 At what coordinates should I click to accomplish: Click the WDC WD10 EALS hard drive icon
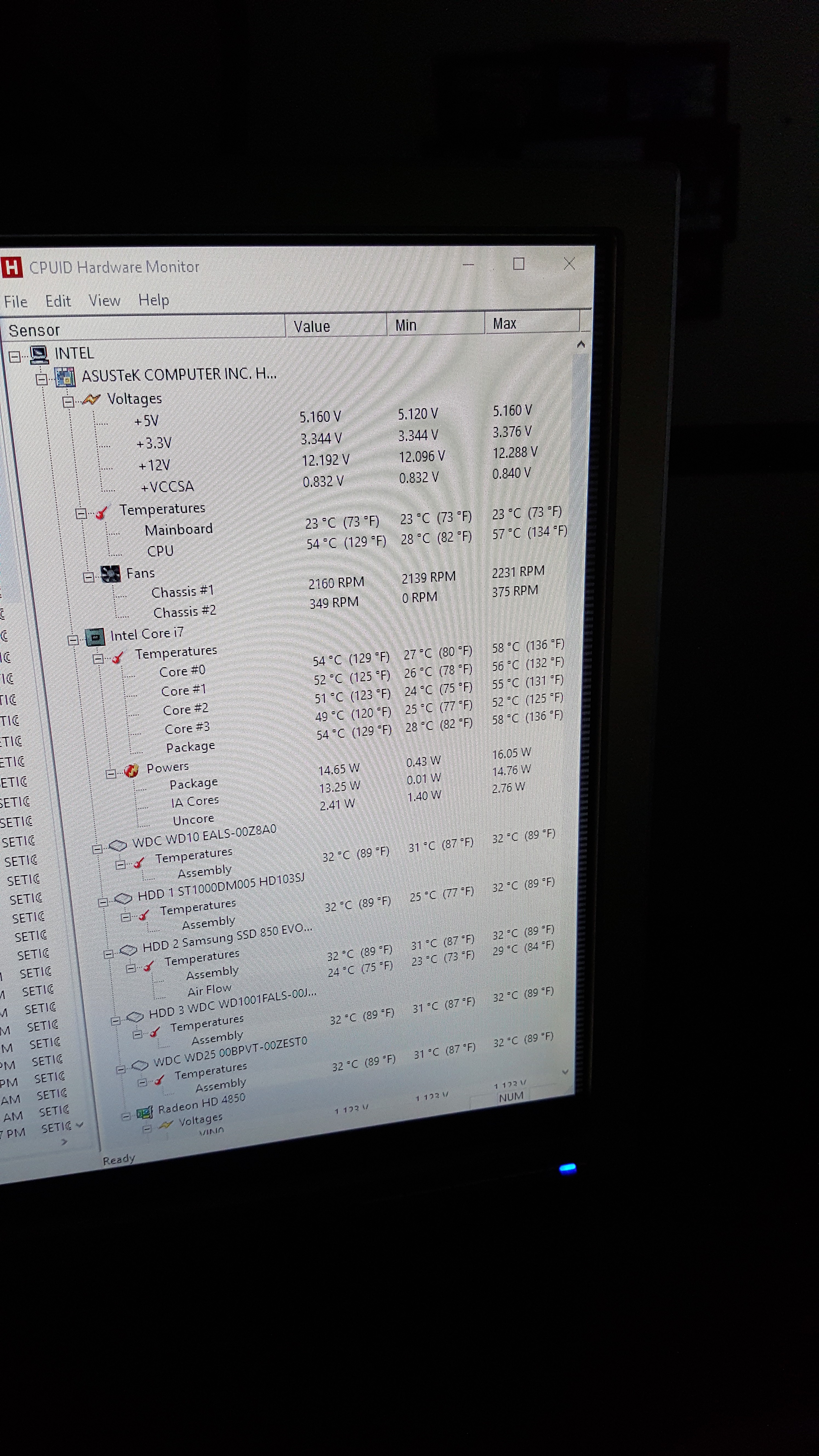pyautogui.click(x=118, y=846)
